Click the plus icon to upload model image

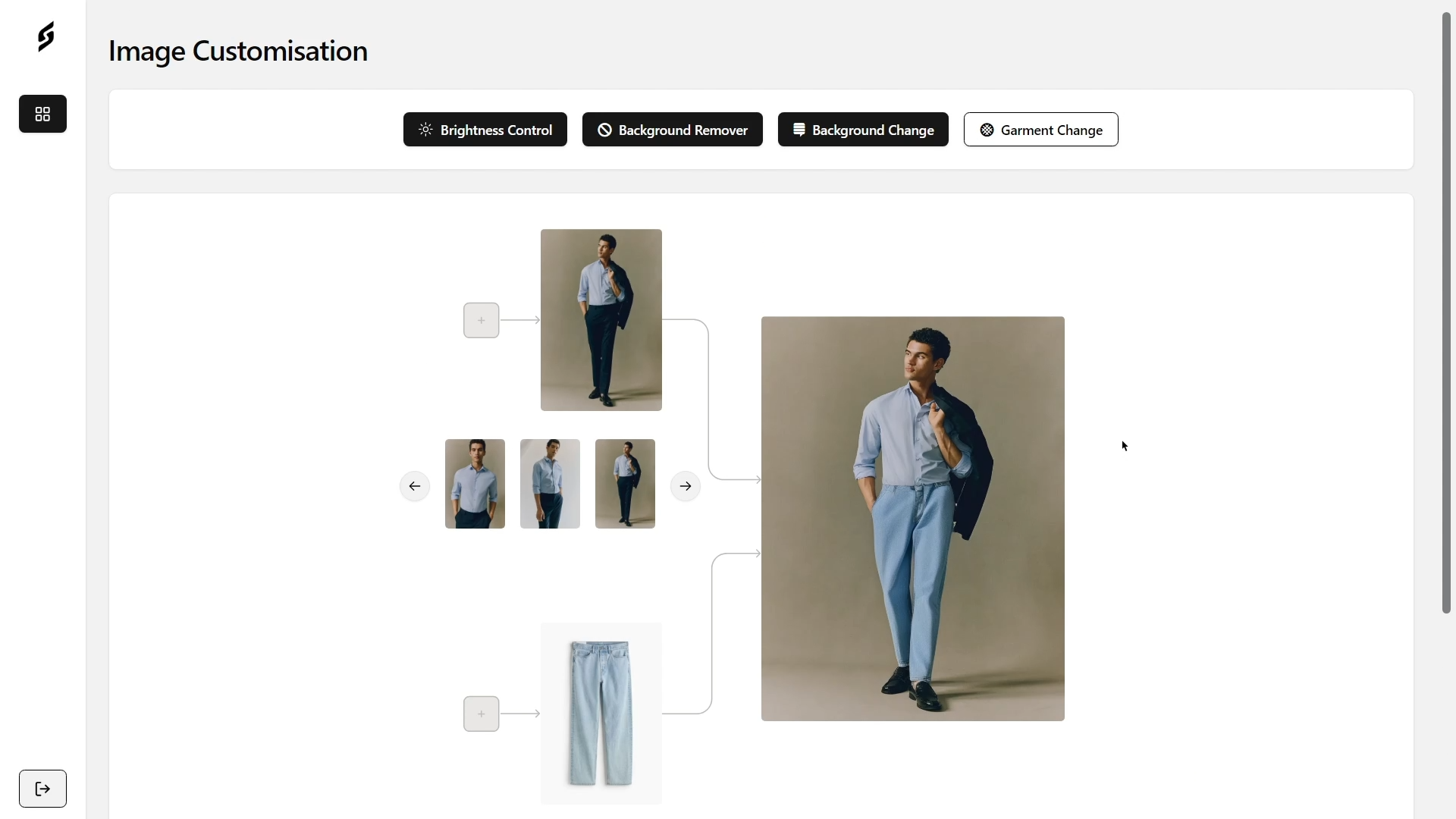click(x=481, y=319)
